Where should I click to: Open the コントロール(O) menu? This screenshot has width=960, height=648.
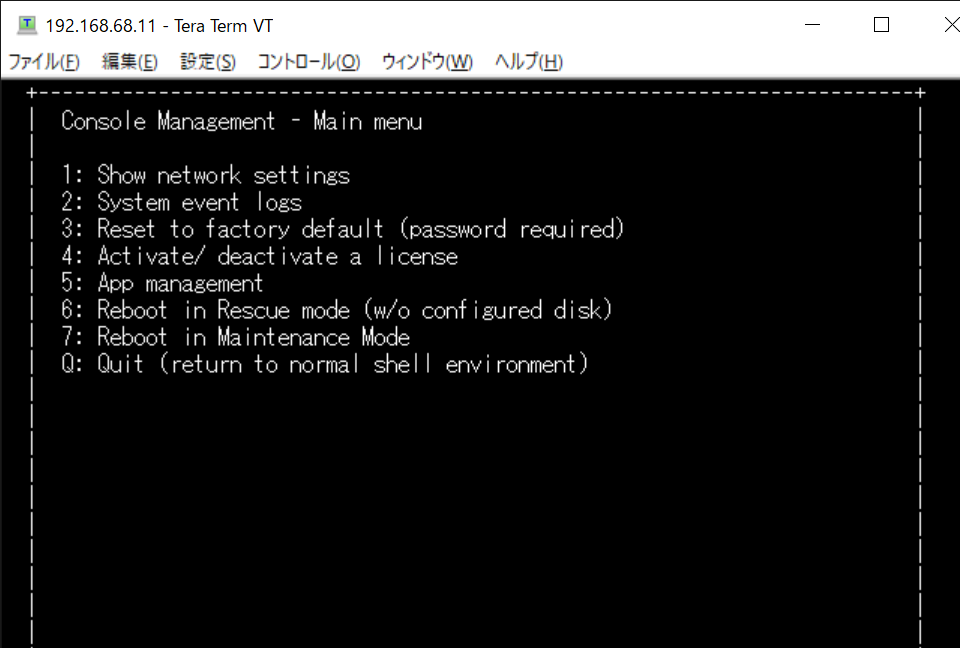click(x=309, y=61)
